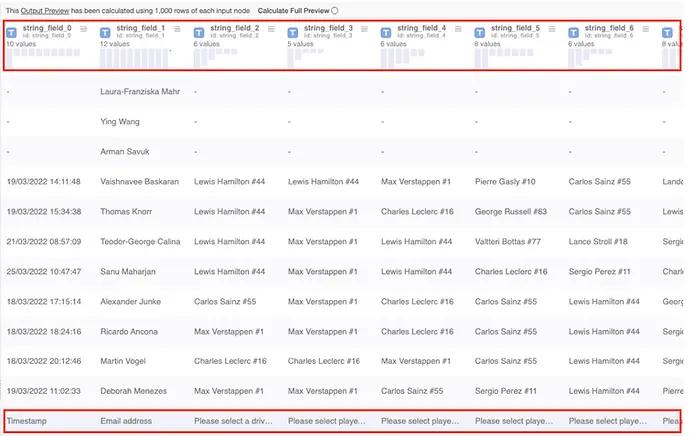693x436 pixels.
Task: Click timestamp '18/03/2022 18:24:16'
Action: pos(44,332)
